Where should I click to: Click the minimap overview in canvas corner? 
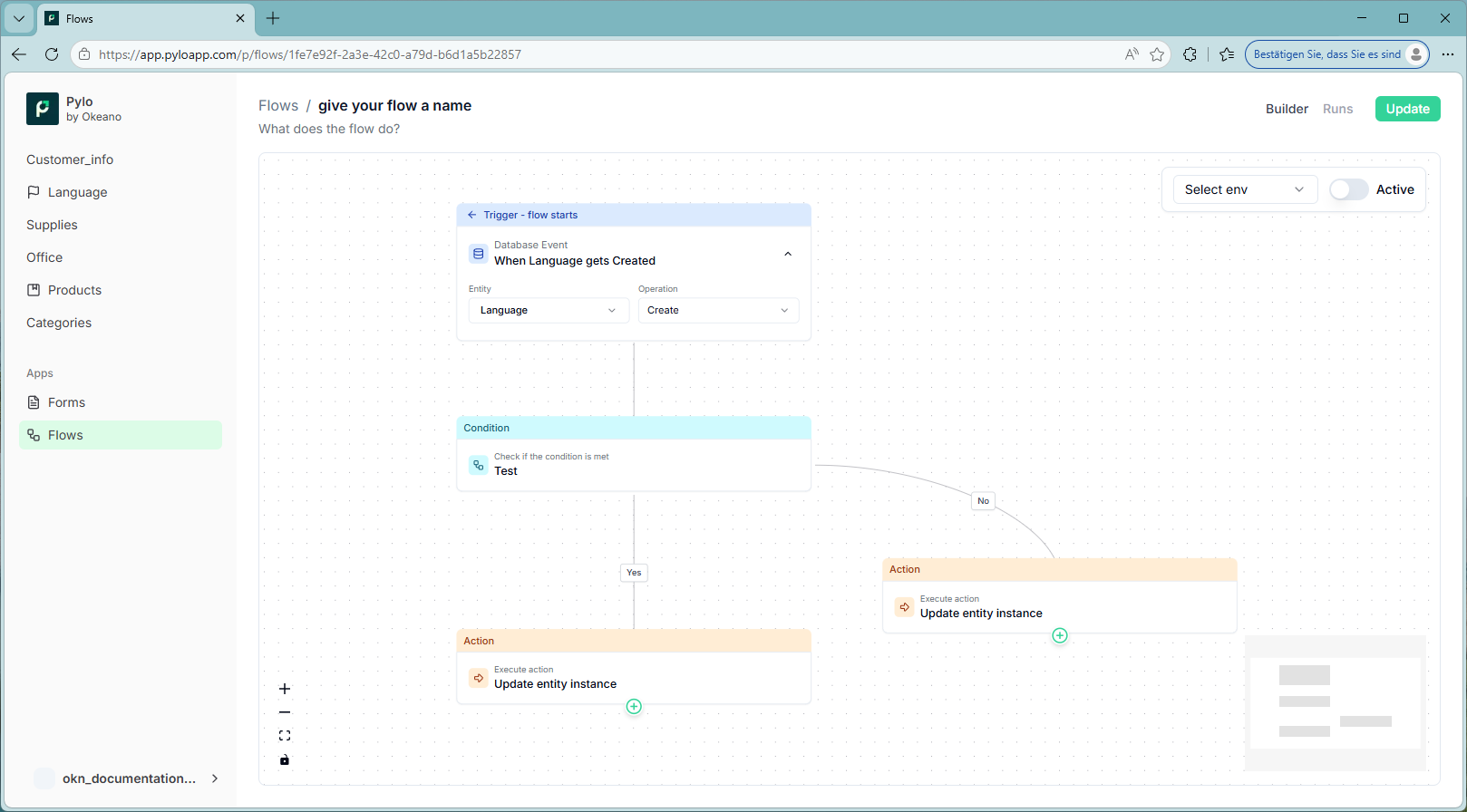[1335, 703]
